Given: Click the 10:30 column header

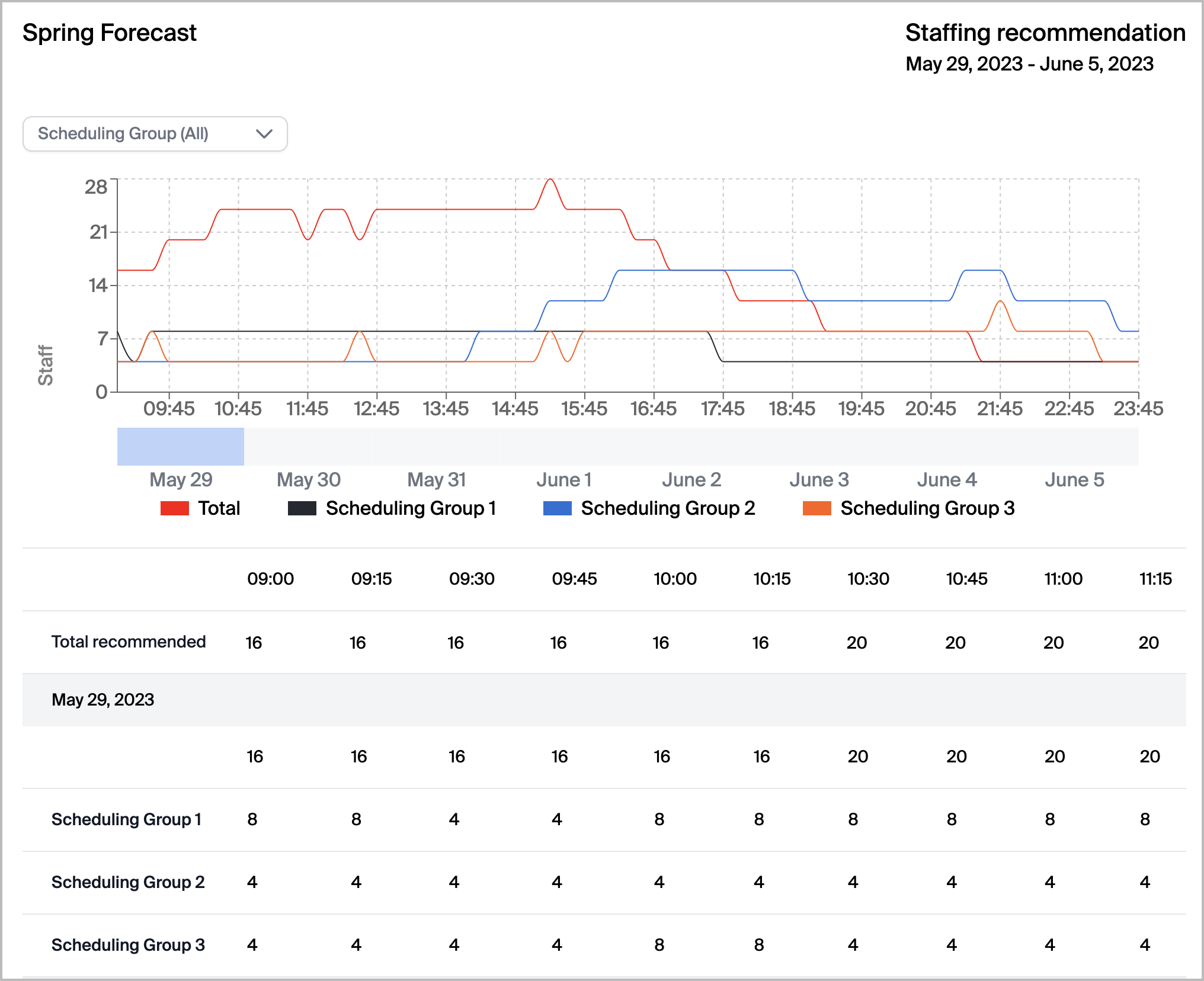Looking at the screenshot, I should [868, 579].
